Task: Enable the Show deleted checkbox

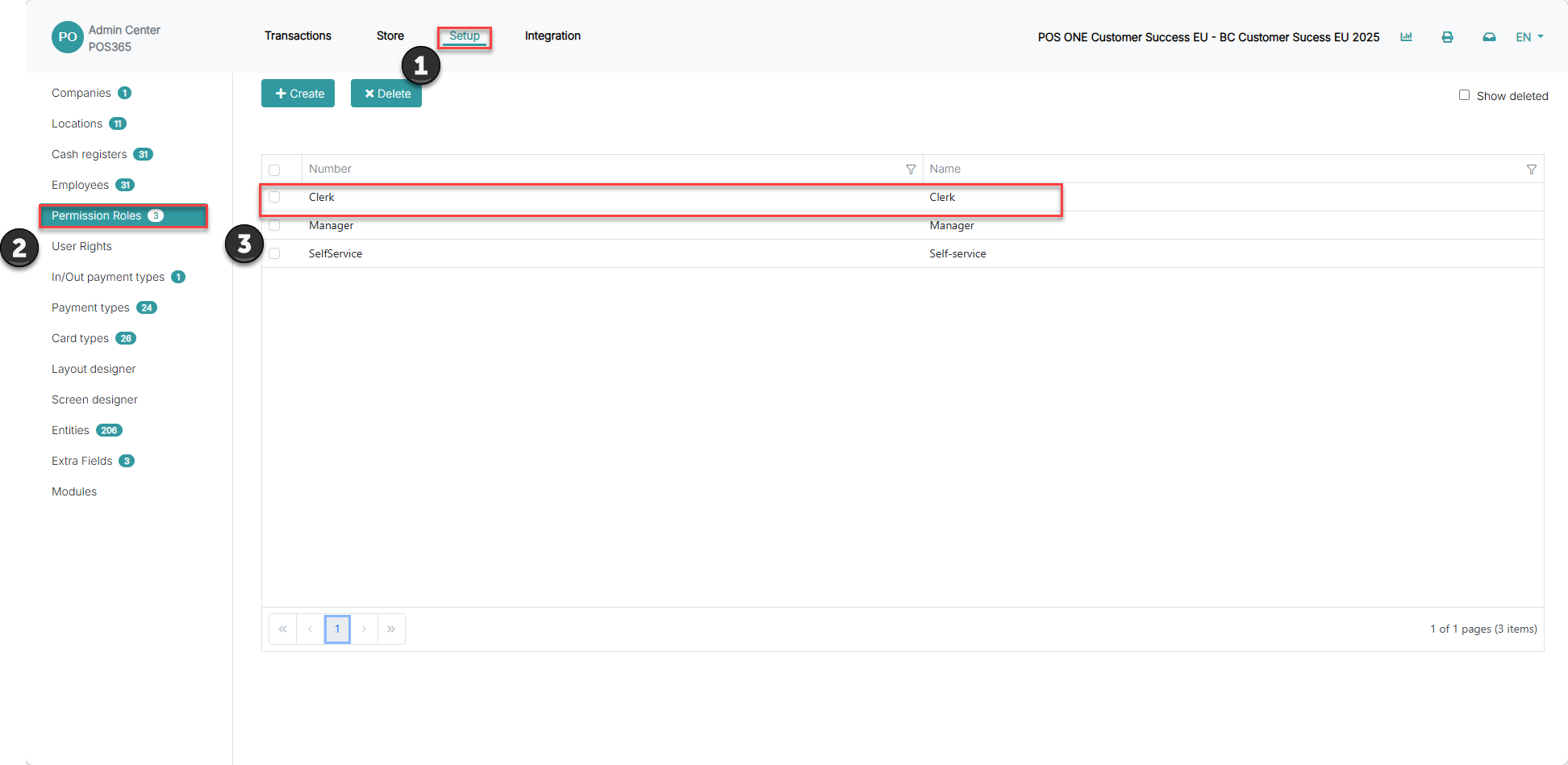Action: click(1464, 95)
